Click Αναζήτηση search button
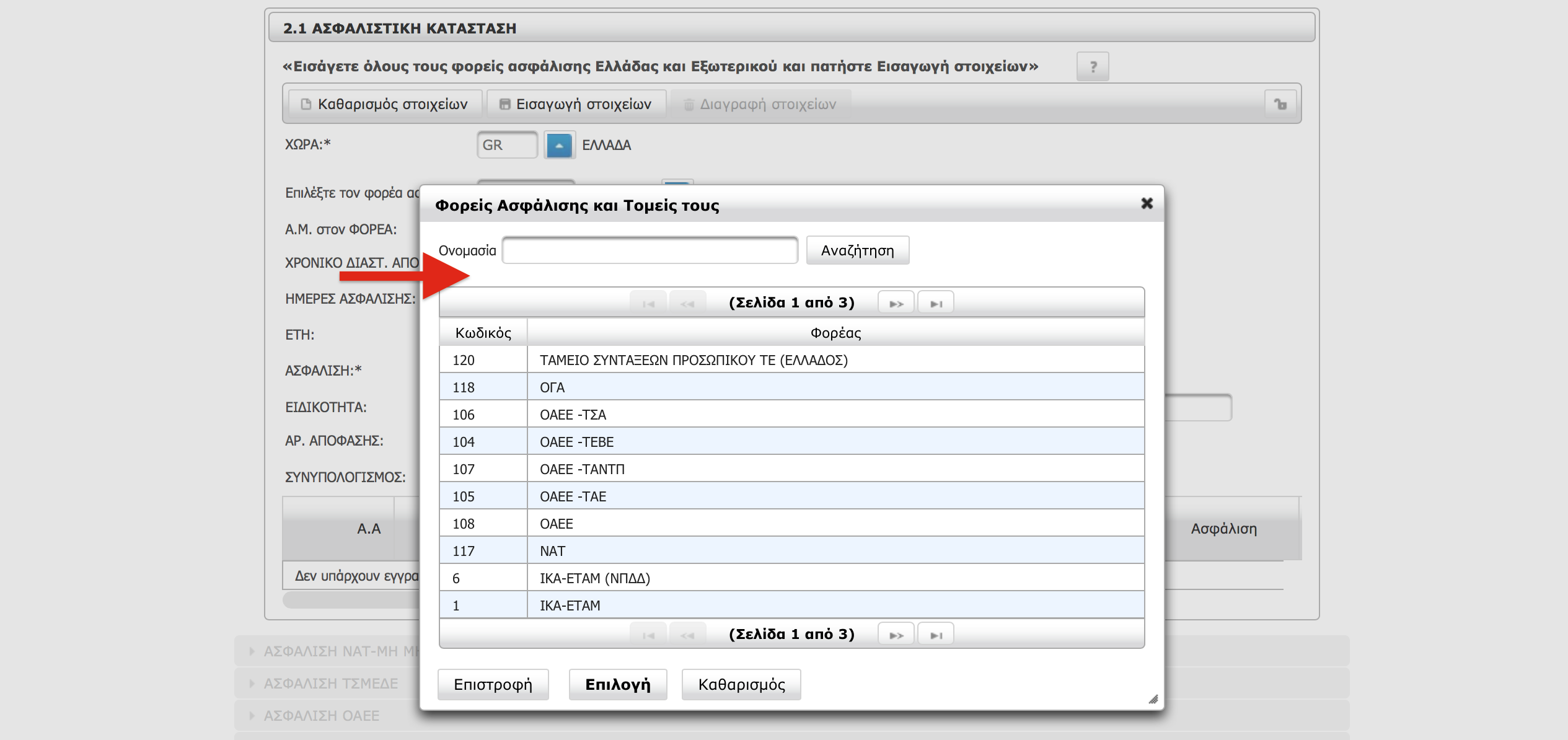1568x740 pixels. click(x=857, y=250)
